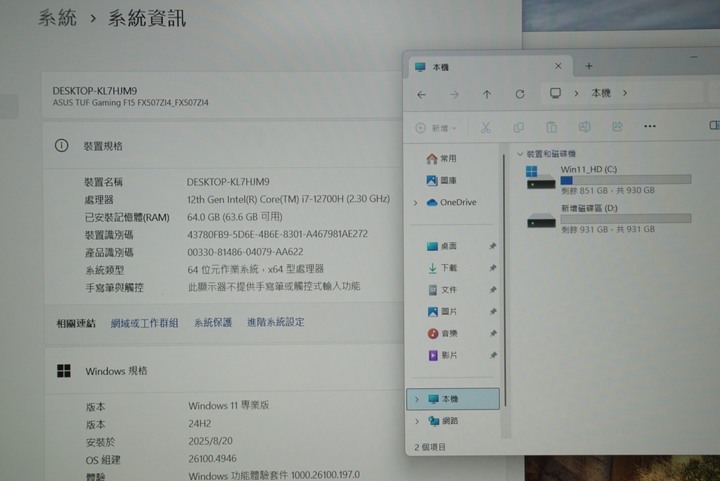Screen dimensions: 720x481
Task: Click the Cut scissors icon
Action: click(x=486, y=128)
